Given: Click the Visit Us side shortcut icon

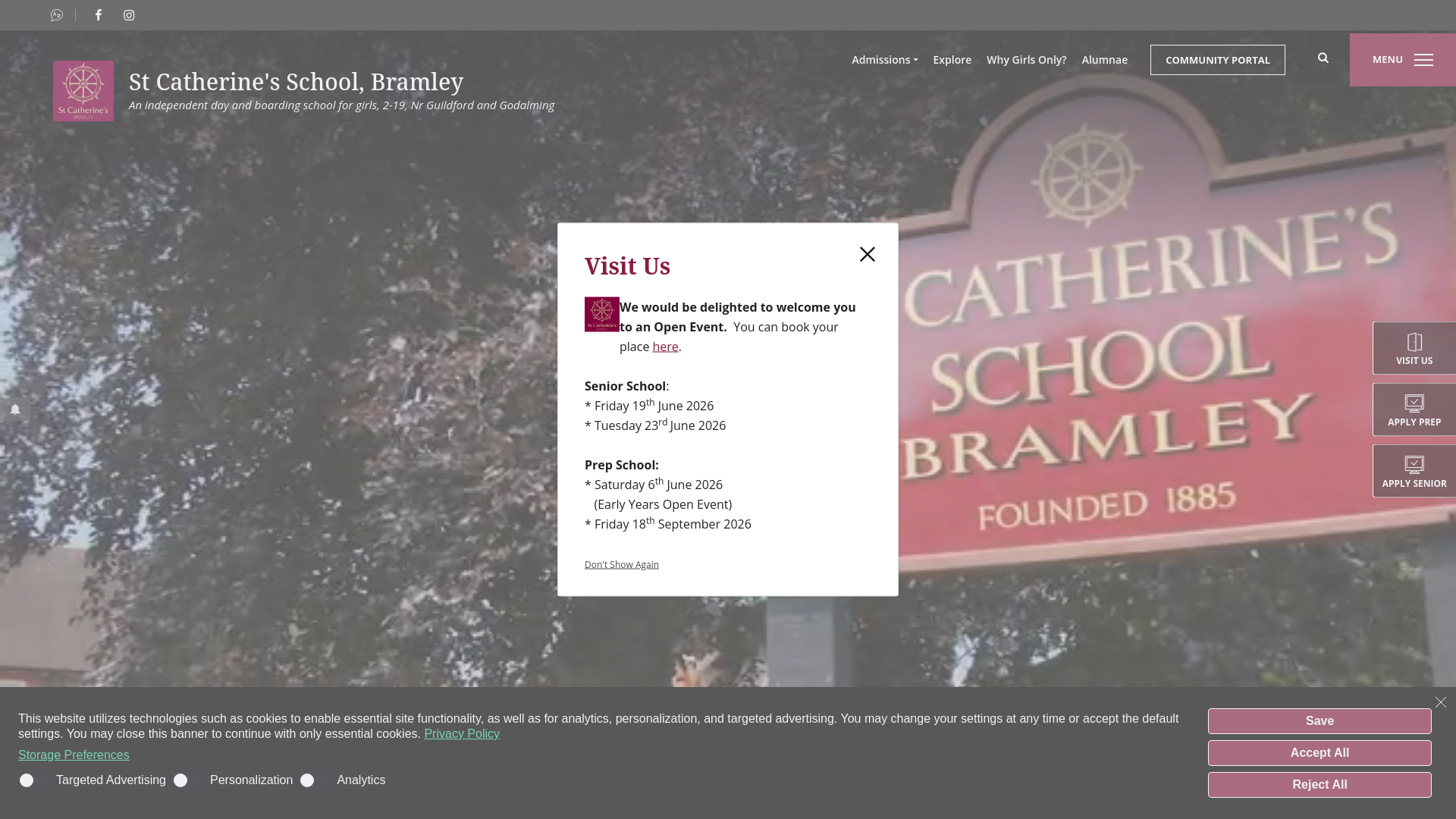Looking at the screenshot, I should pos(1414,348).
